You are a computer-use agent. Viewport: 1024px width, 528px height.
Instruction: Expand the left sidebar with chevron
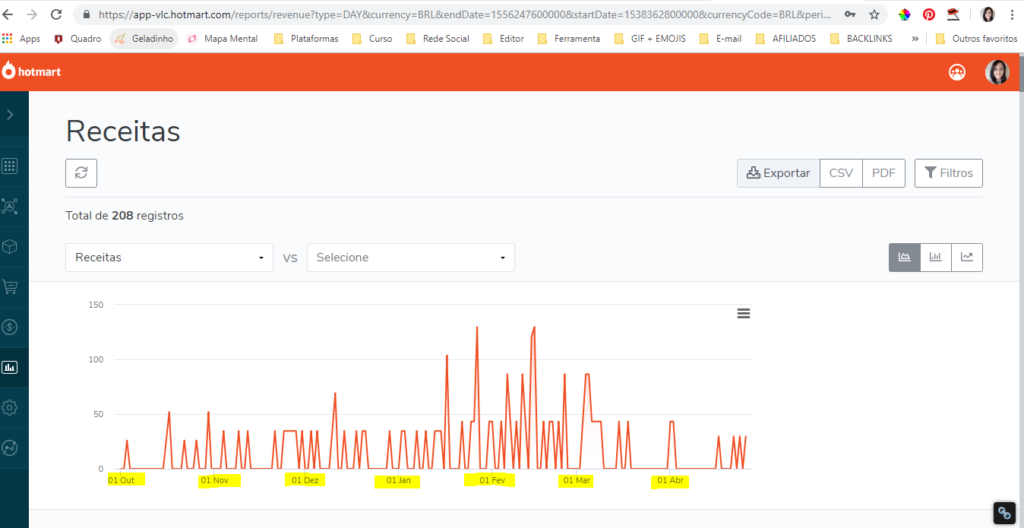pos(10,115)
